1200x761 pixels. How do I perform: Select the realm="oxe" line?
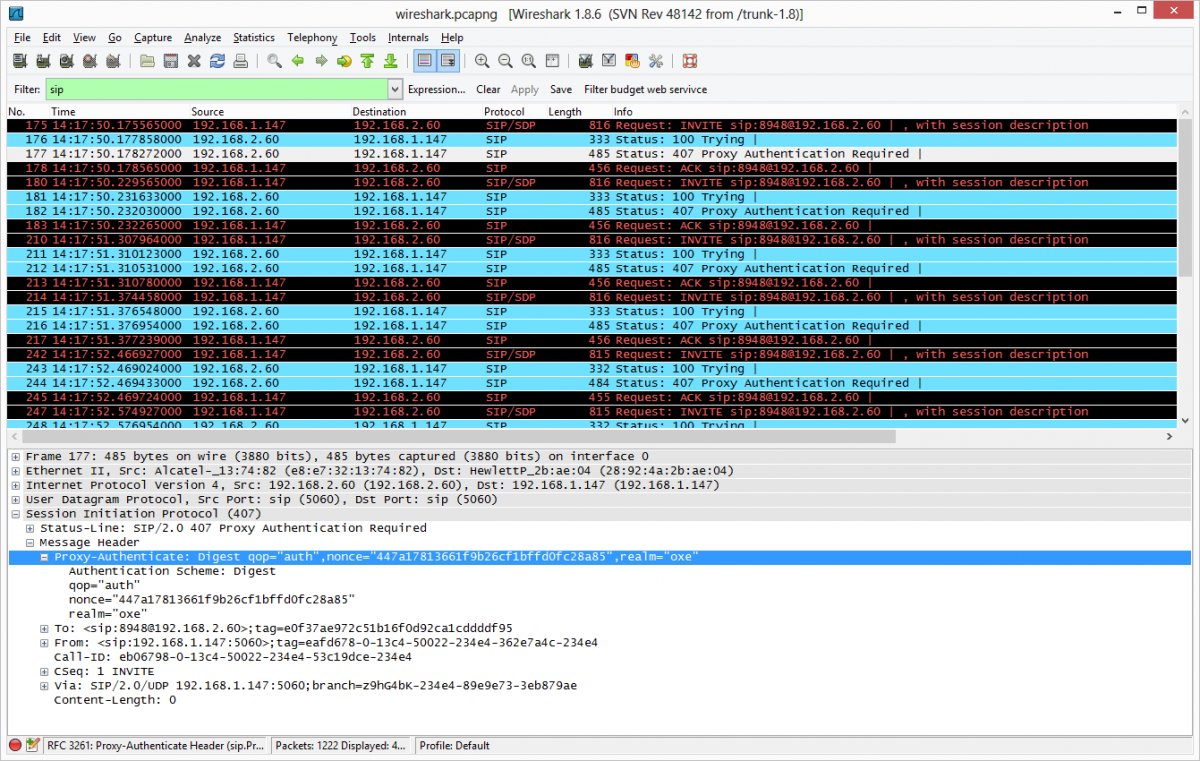[107, 614]
